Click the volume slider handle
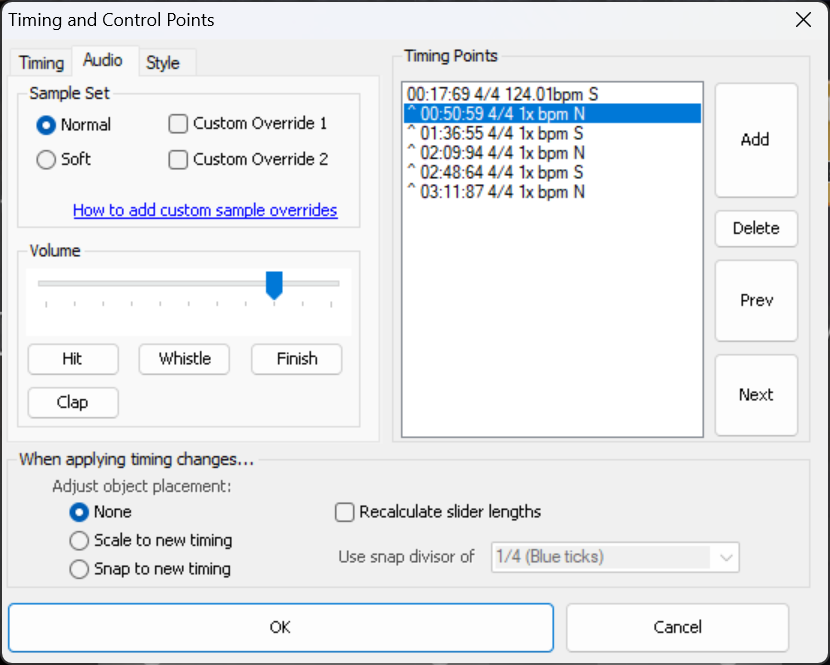 tap(274, 285)
